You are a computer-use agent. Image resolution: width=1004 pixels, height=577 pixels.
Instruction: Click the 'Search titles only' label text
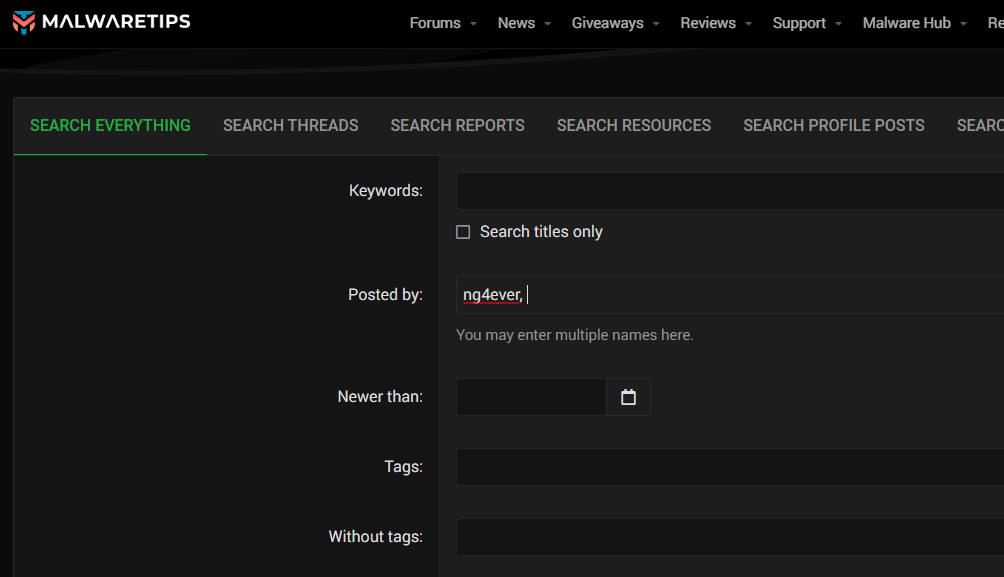click(541, 232)
